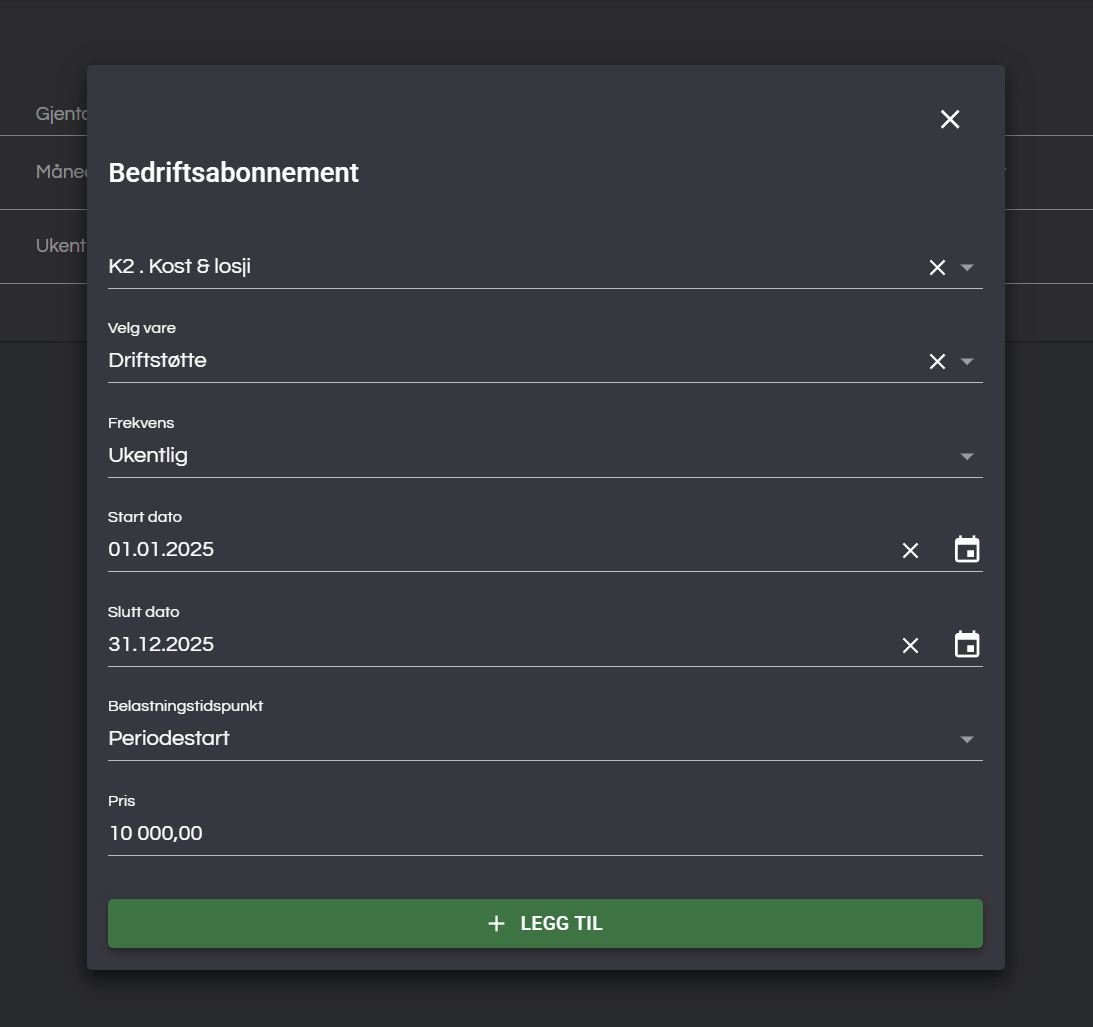The width and height of the screenshot is (1093, 1027).
Task: Expand the K2 . Kost & losji dropdown arrow
Action: [967, 267]
